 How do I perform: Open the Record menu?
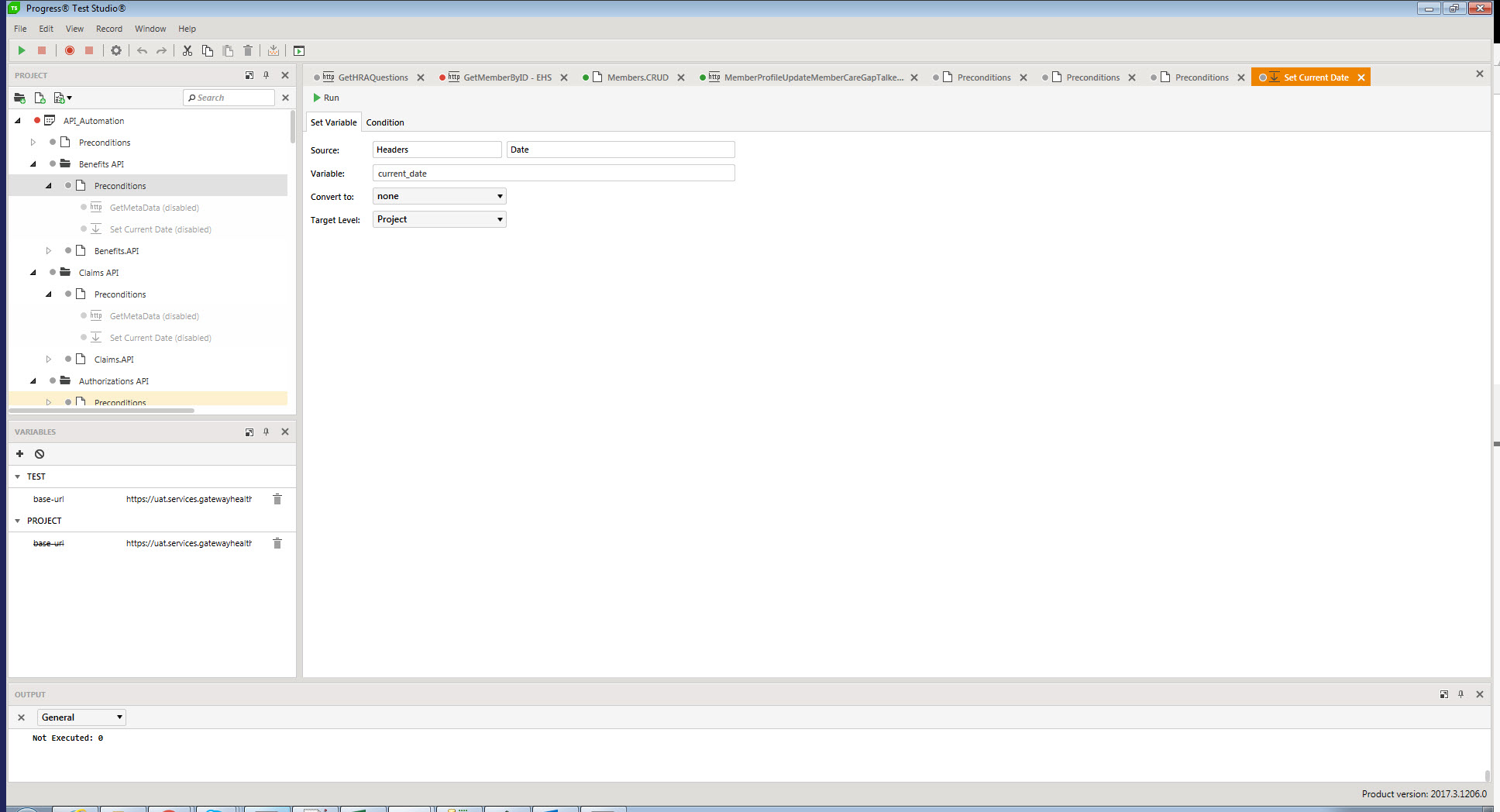pos(109,29)
